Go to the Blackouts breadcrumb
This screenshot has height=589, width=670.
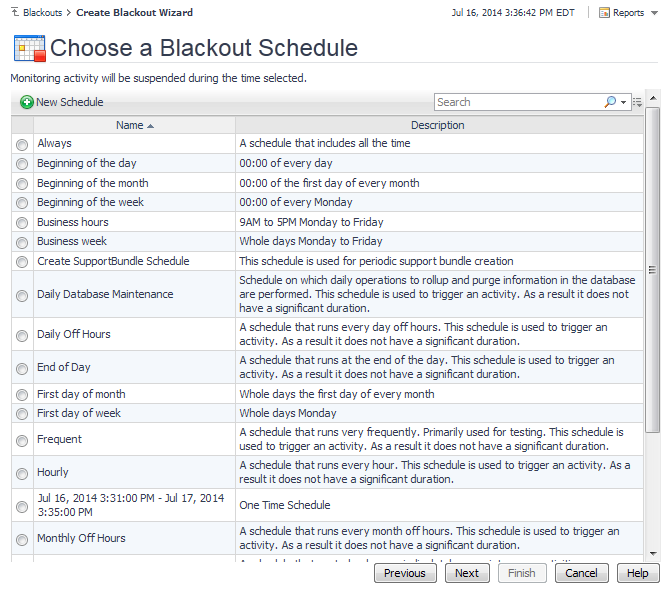tap(42, 13)
